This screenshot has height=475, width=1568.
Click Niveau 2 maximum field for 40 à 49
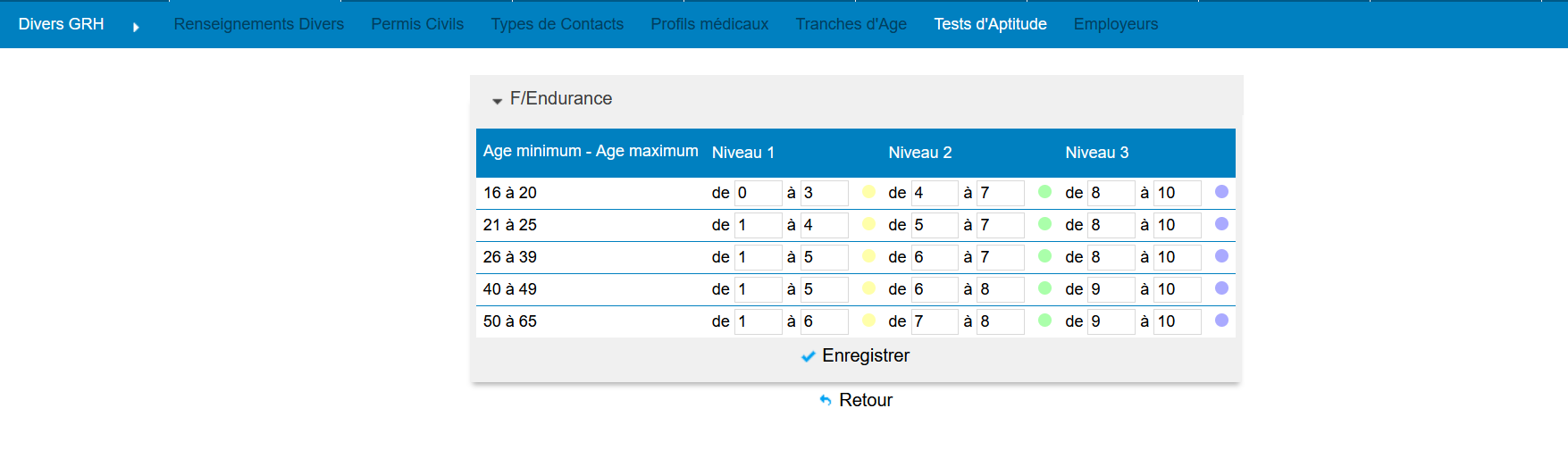[1000, 289]
